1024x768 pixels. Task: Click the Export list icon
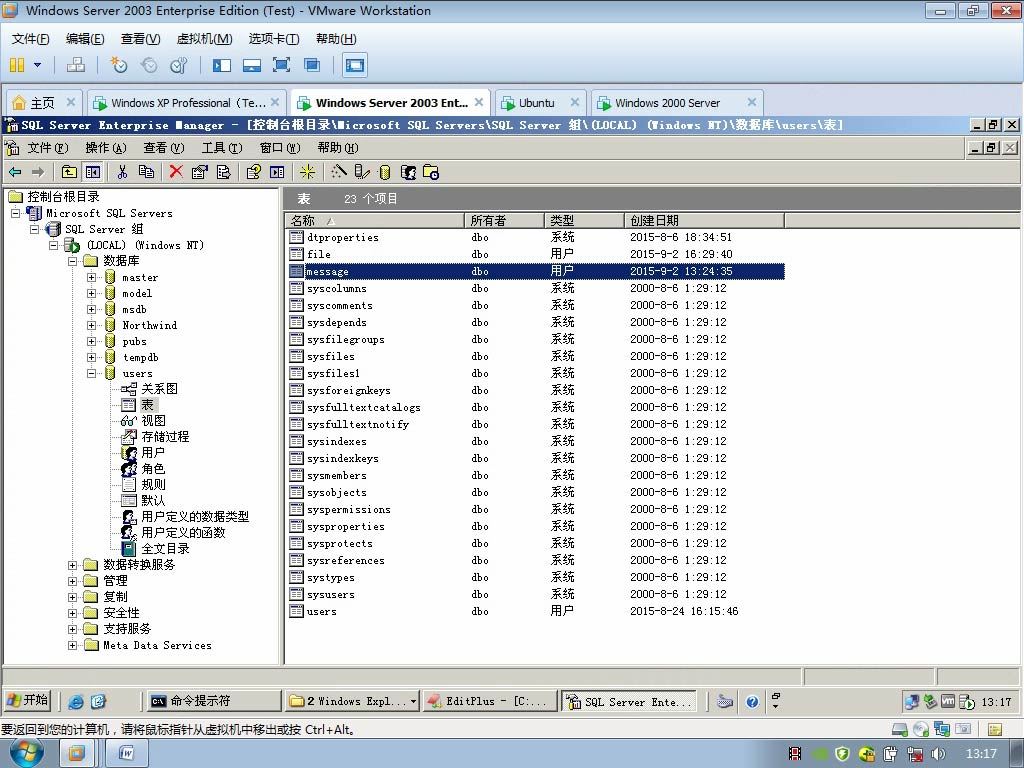click(223, 172)
